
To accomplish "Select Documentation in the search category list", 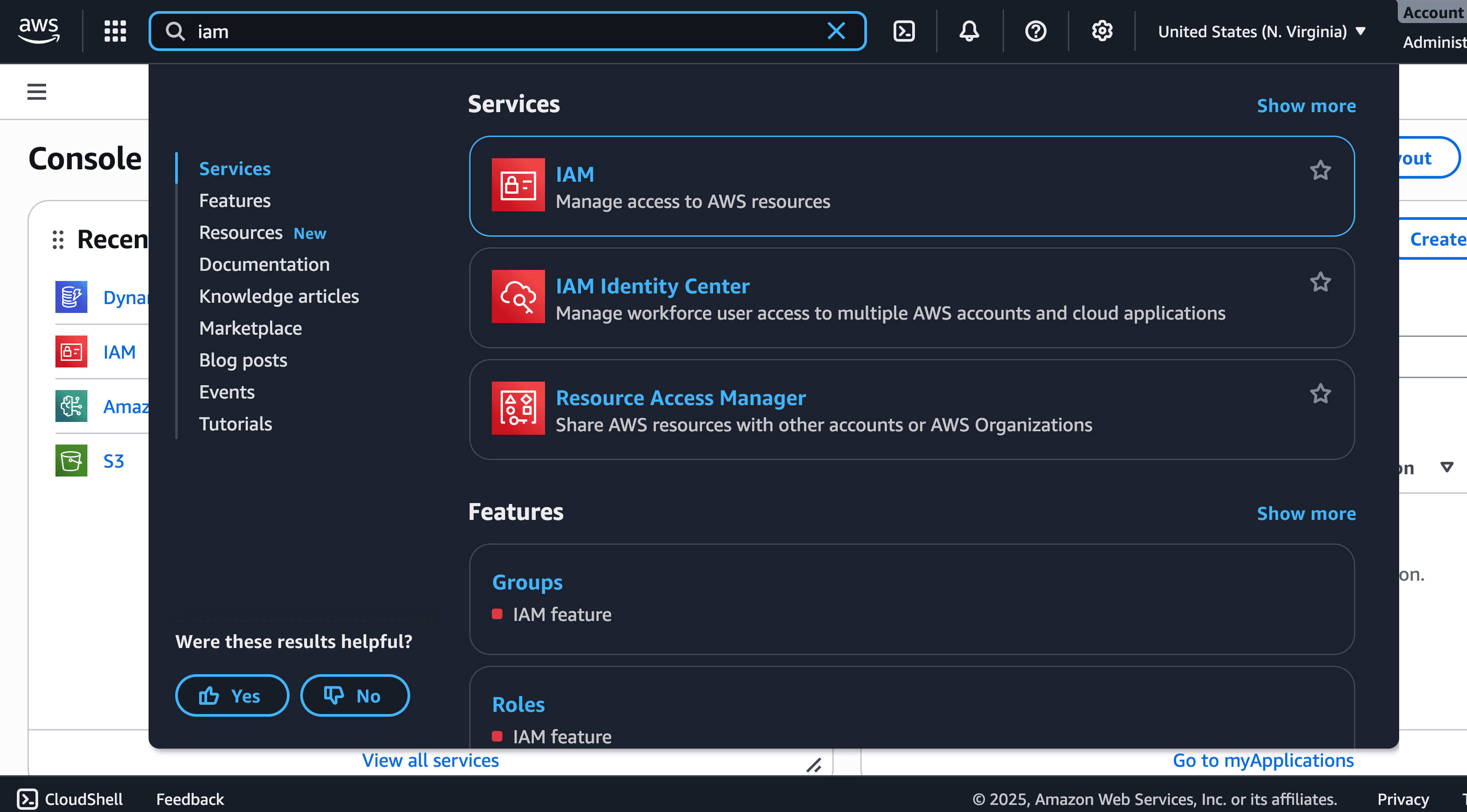I will [264, 265].
